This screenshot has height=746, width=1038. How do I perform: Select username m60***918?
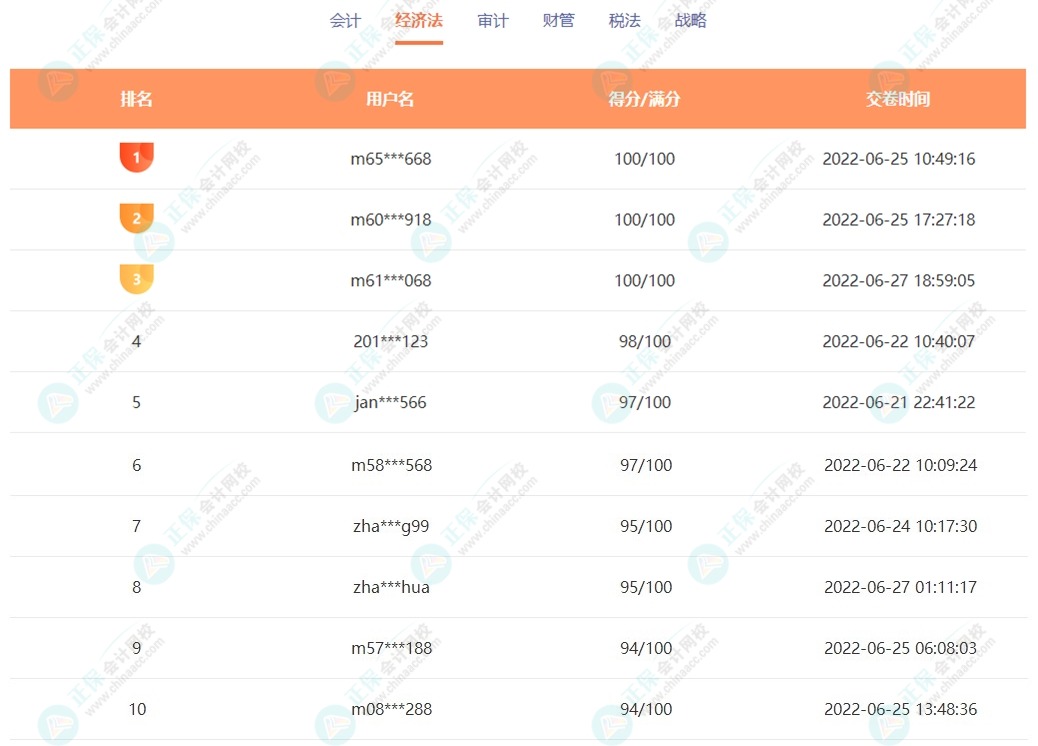pyautogui.click(x=391, y=220)
